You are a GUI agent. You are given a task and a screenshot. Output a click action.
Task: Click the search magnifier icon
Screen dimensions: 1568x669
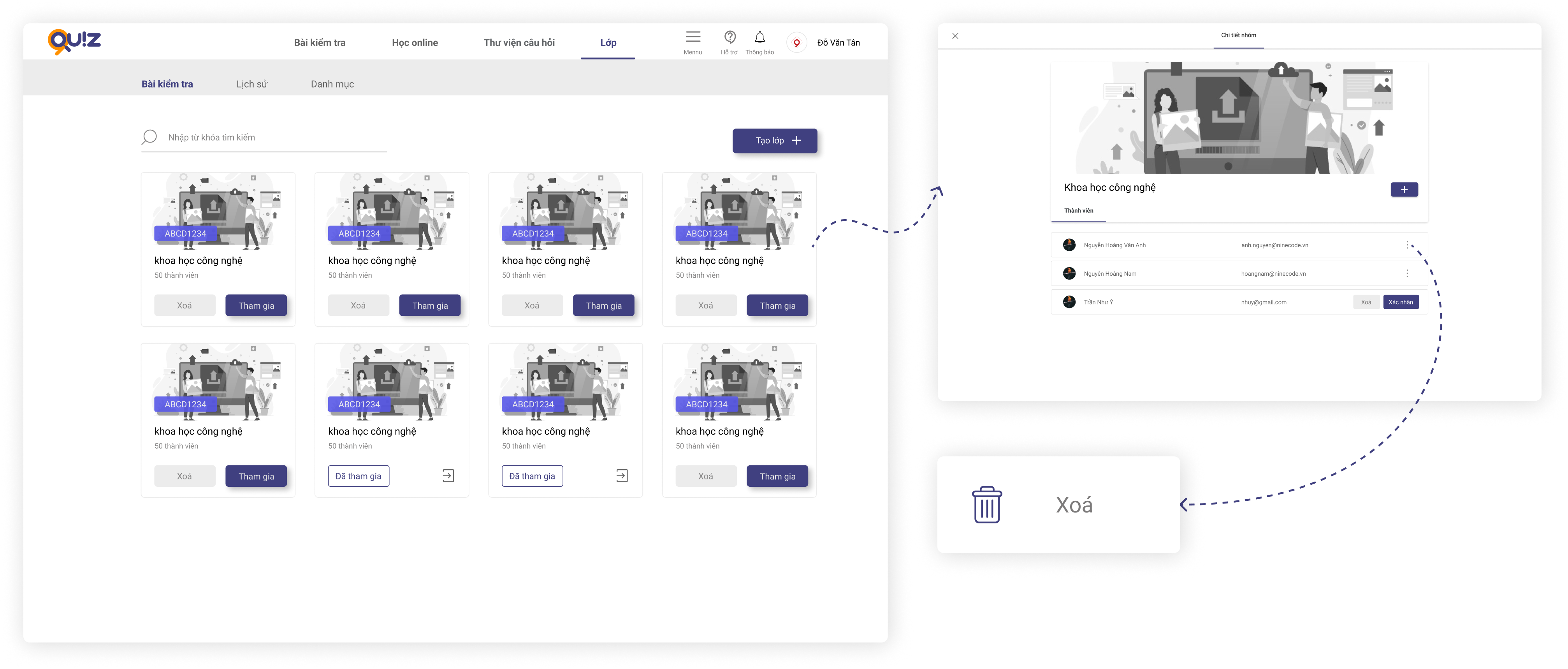(x=149, y=137)
